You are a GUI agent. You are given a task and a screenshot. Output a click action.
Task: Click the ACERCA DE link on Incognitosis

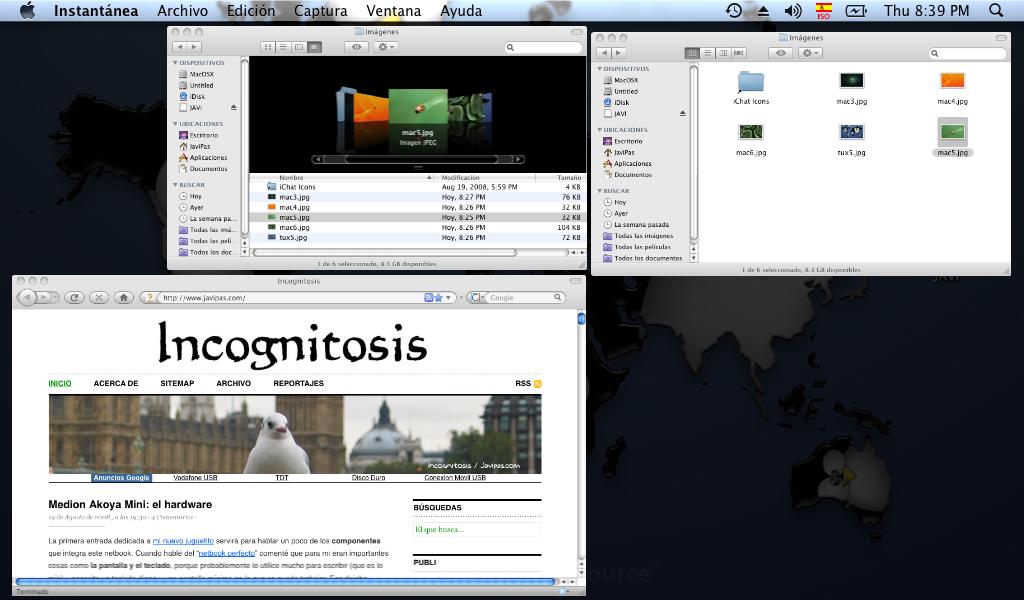pos(116,383)
